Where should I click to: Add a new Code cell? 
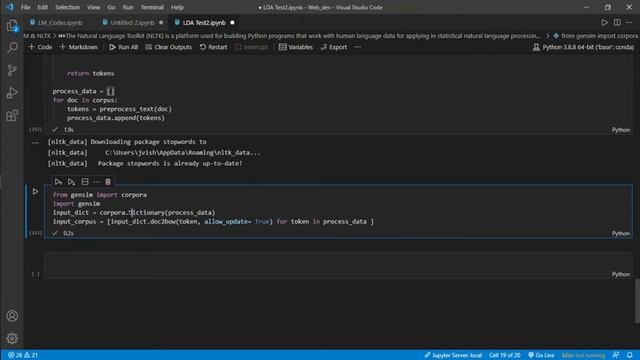(40, 47)
